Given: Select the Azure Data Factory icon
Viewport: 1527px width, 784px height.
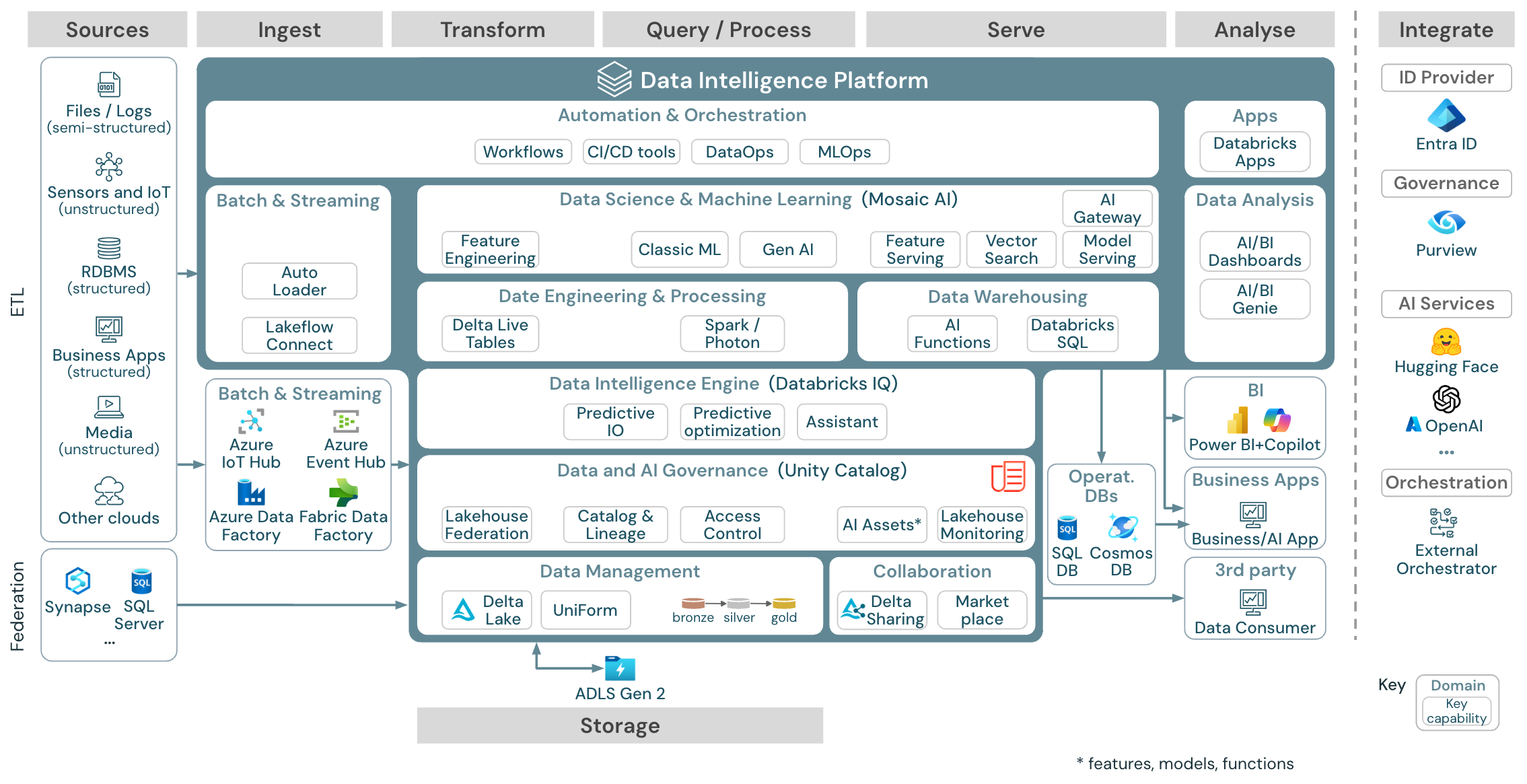Looking at the screenshot, I should (x=249, y=495).
